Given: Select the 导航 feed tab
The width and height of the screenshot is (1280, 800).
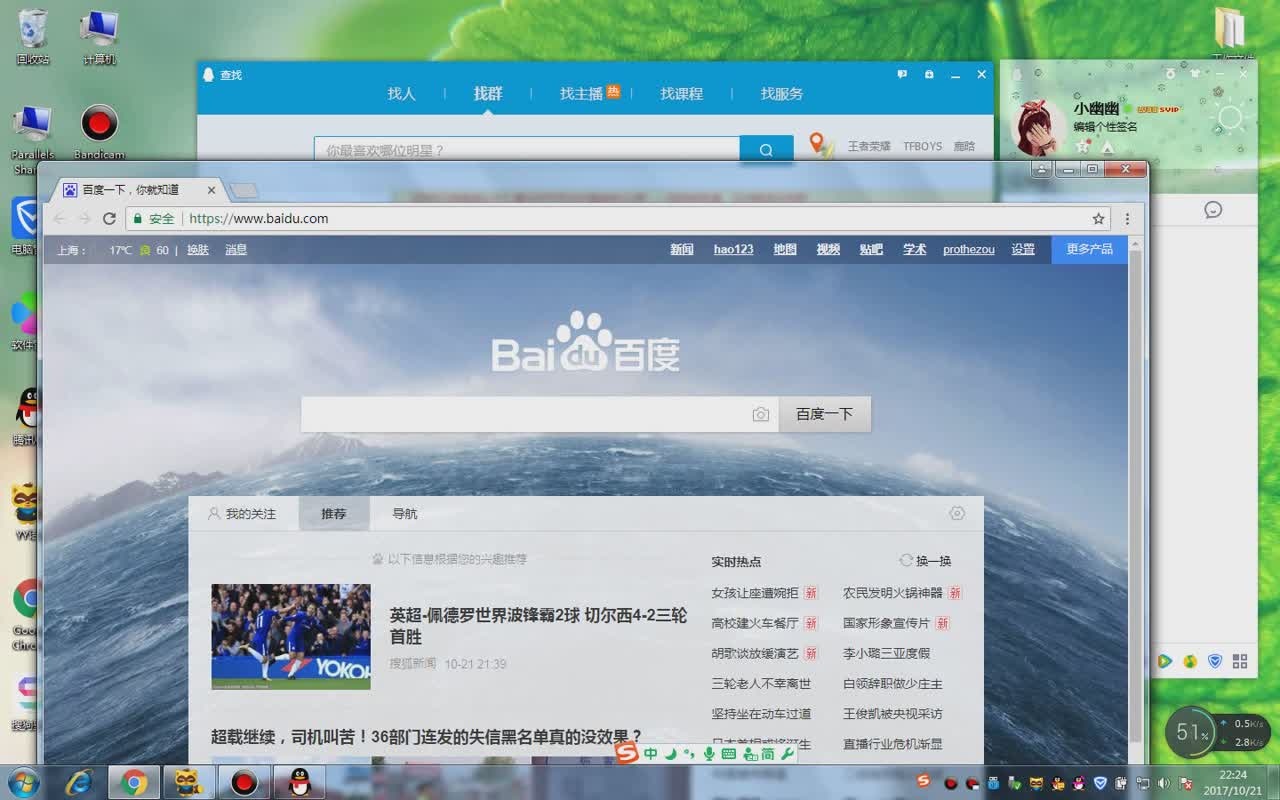Looking at the screenshot, I should [x=405, y=513].
